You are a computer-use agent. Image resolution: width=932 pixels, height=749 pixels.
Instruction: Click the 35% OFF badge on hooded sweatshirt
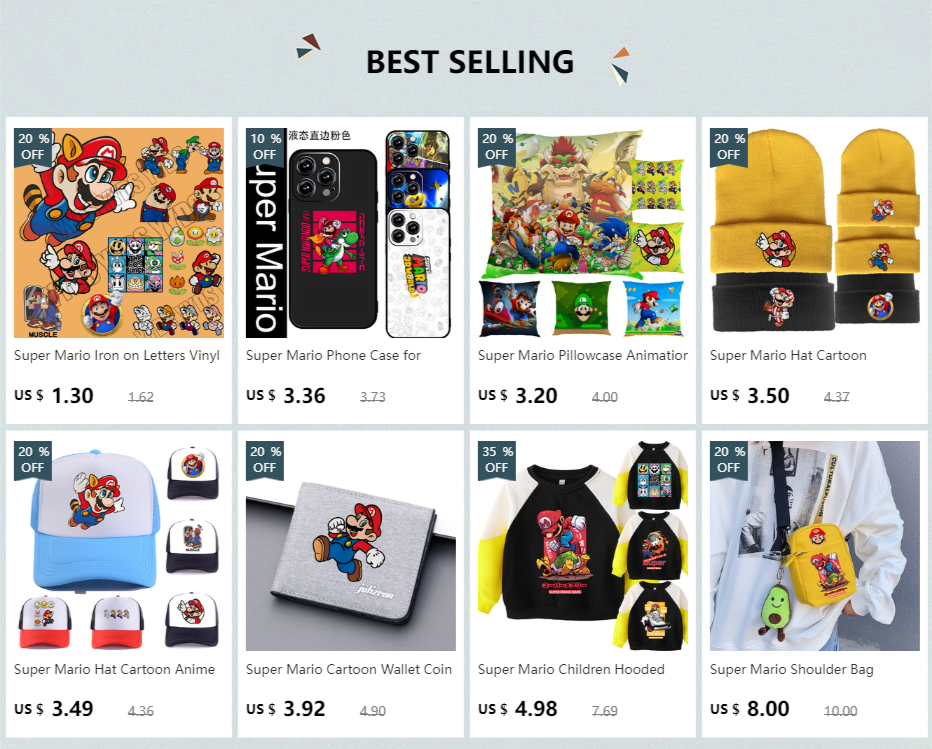coord(497,460)
